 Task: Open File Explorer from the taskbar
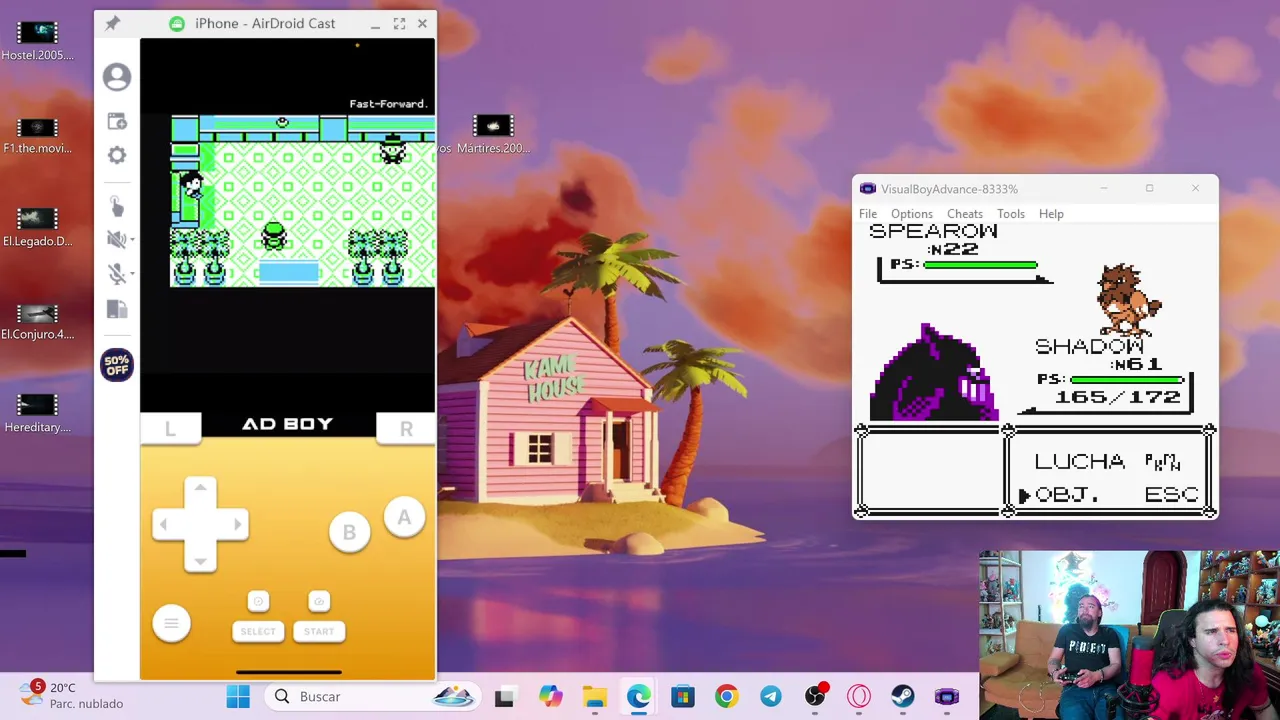[595, 697]
